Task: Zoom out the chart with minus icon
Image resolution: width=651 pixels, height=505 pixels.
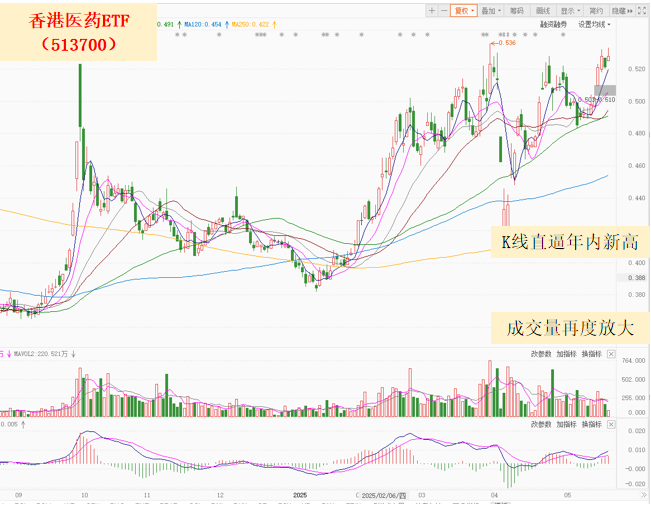Action: 443,11
